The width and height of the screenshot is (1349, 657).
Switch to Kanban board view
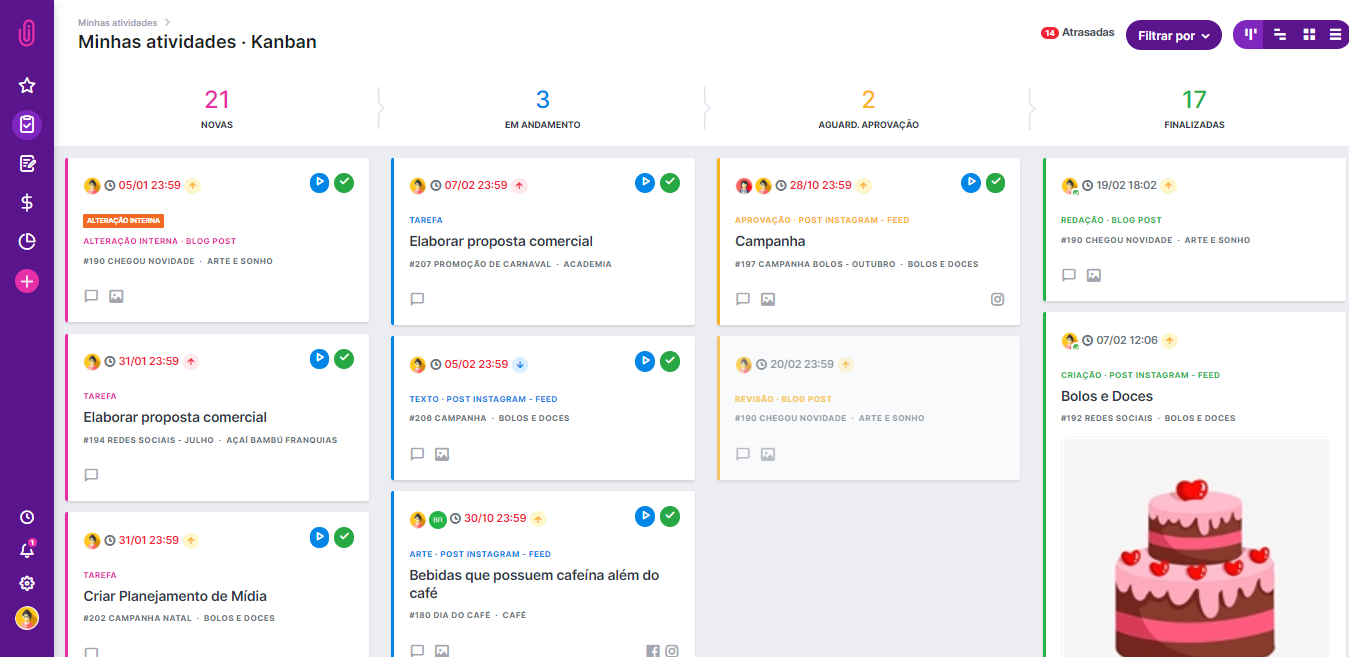coord(1249,35)
